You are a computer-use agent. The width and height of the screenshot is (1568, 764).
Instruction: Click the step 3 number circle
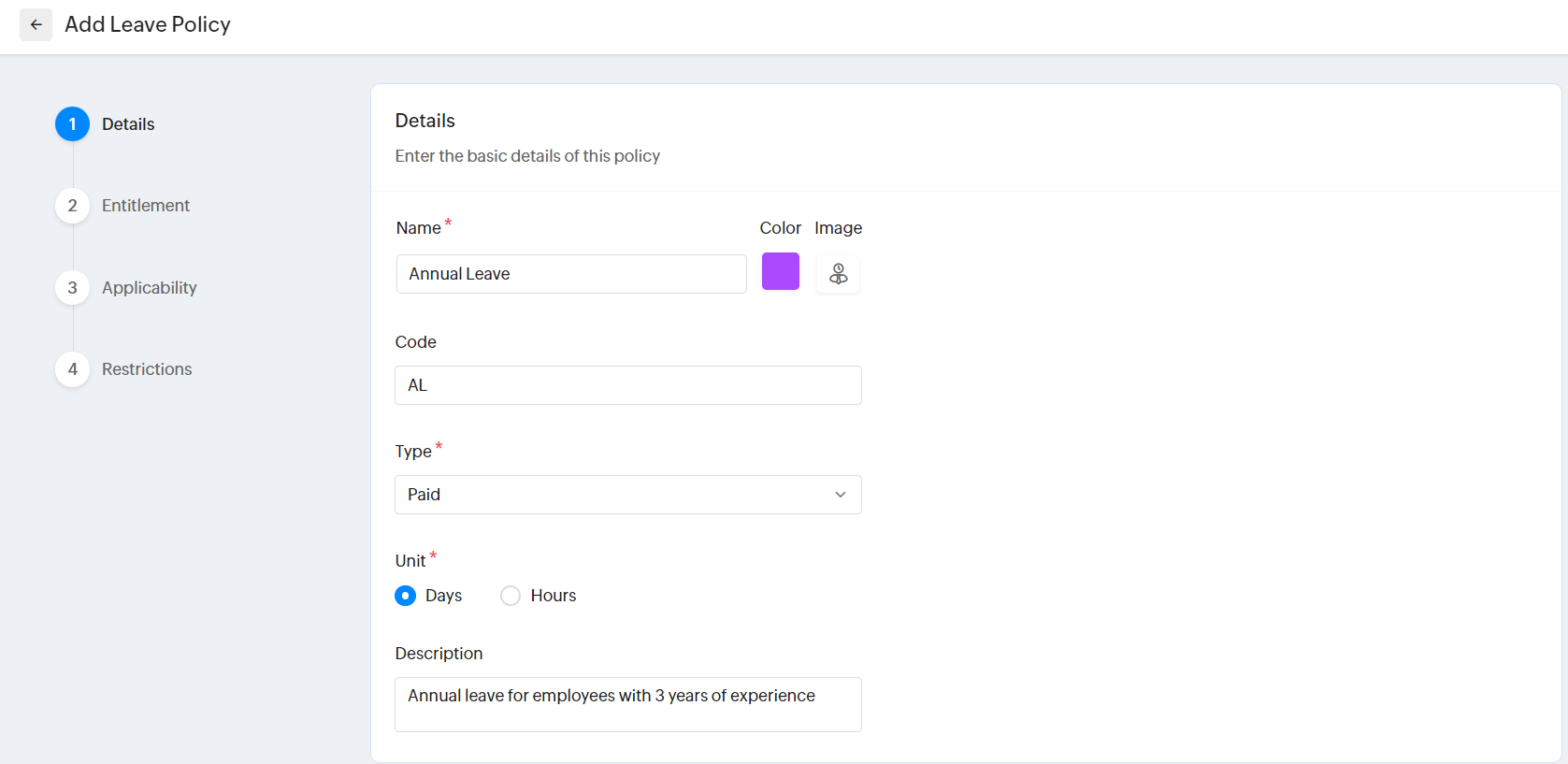click(x=72, y=288)
